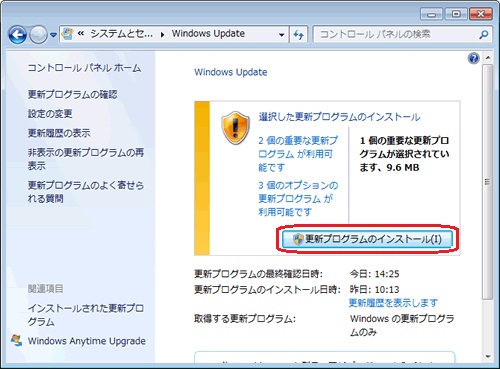500x369 pixels.
Task: Click the double chevron in address bar
Action: 81,34
